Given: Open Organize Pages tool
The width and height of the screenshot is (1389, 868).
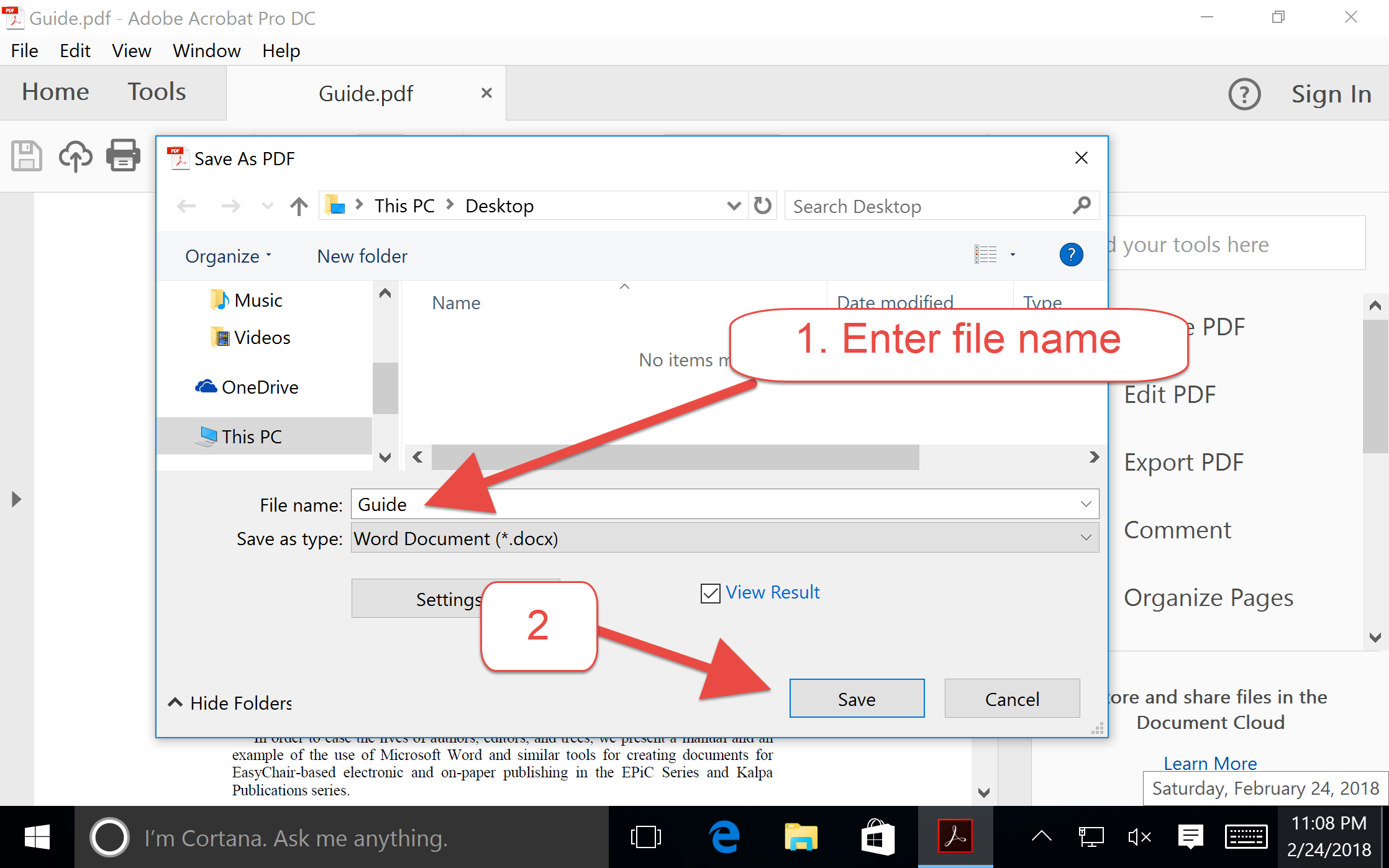Looking at the screenshot, I should (x=1208, y=597).
